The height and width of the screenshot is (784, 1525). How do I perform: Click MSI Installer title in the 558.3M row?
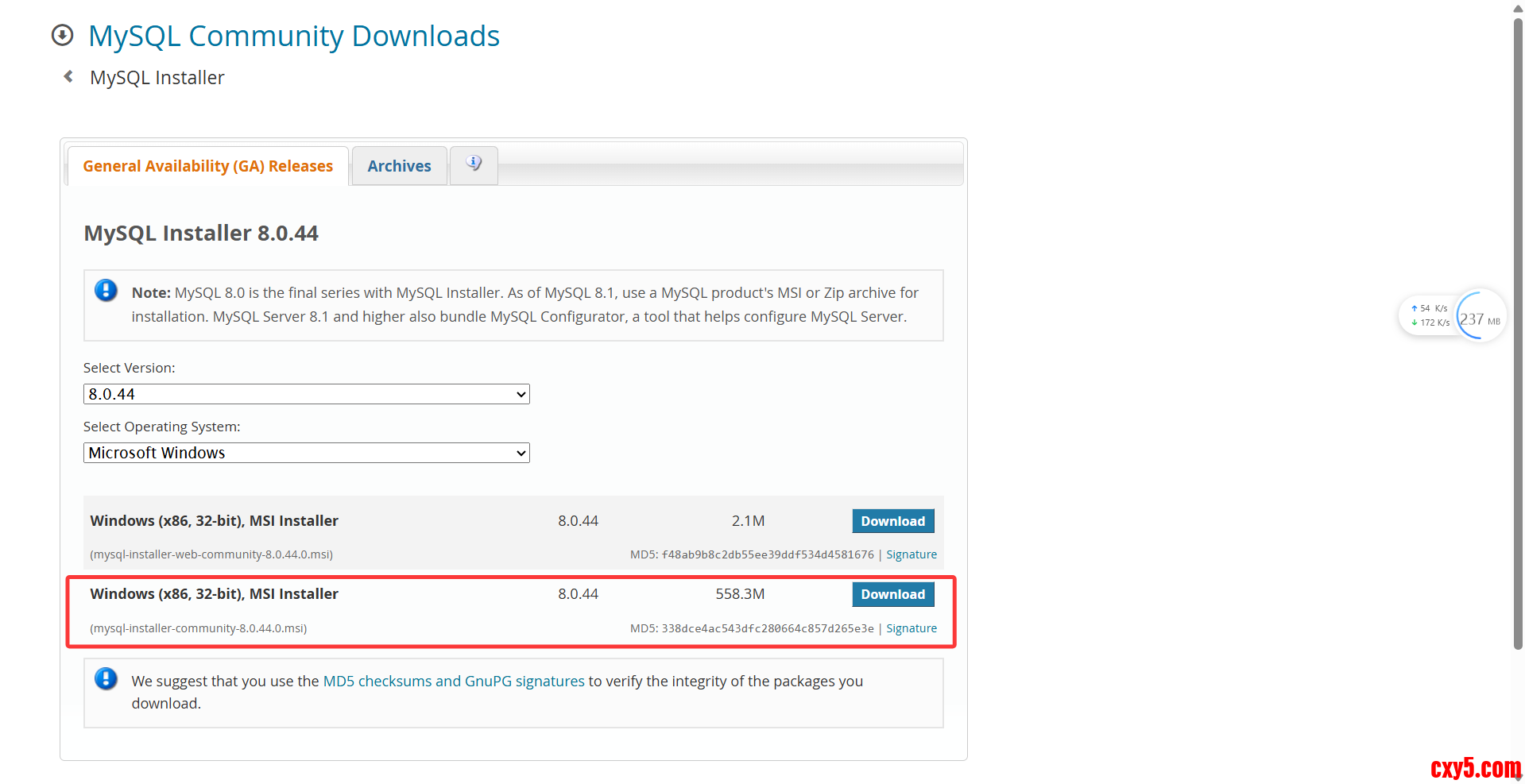pyautogui.click(x=215, y=594)
